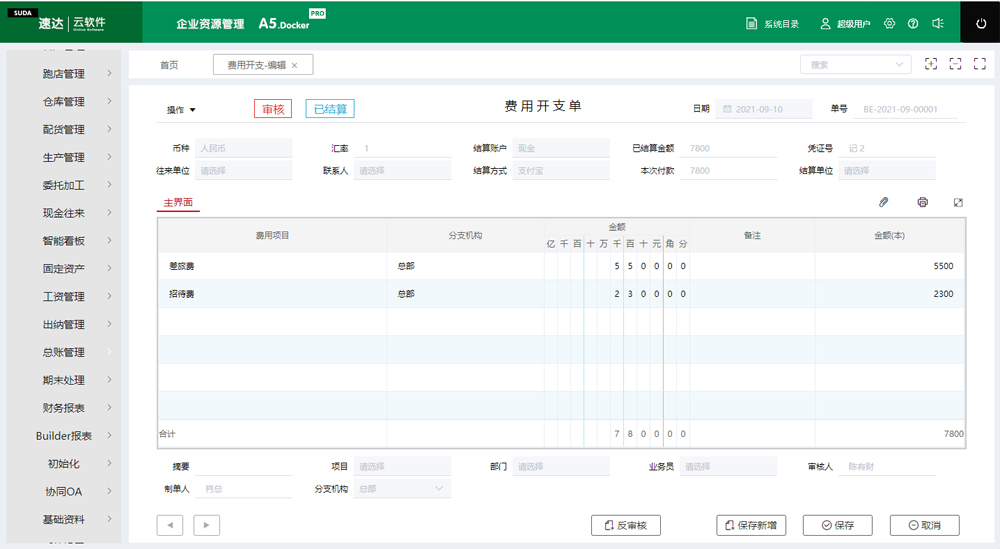Go to previous record arrow button

pyautogui.click(x=170, y=525)
